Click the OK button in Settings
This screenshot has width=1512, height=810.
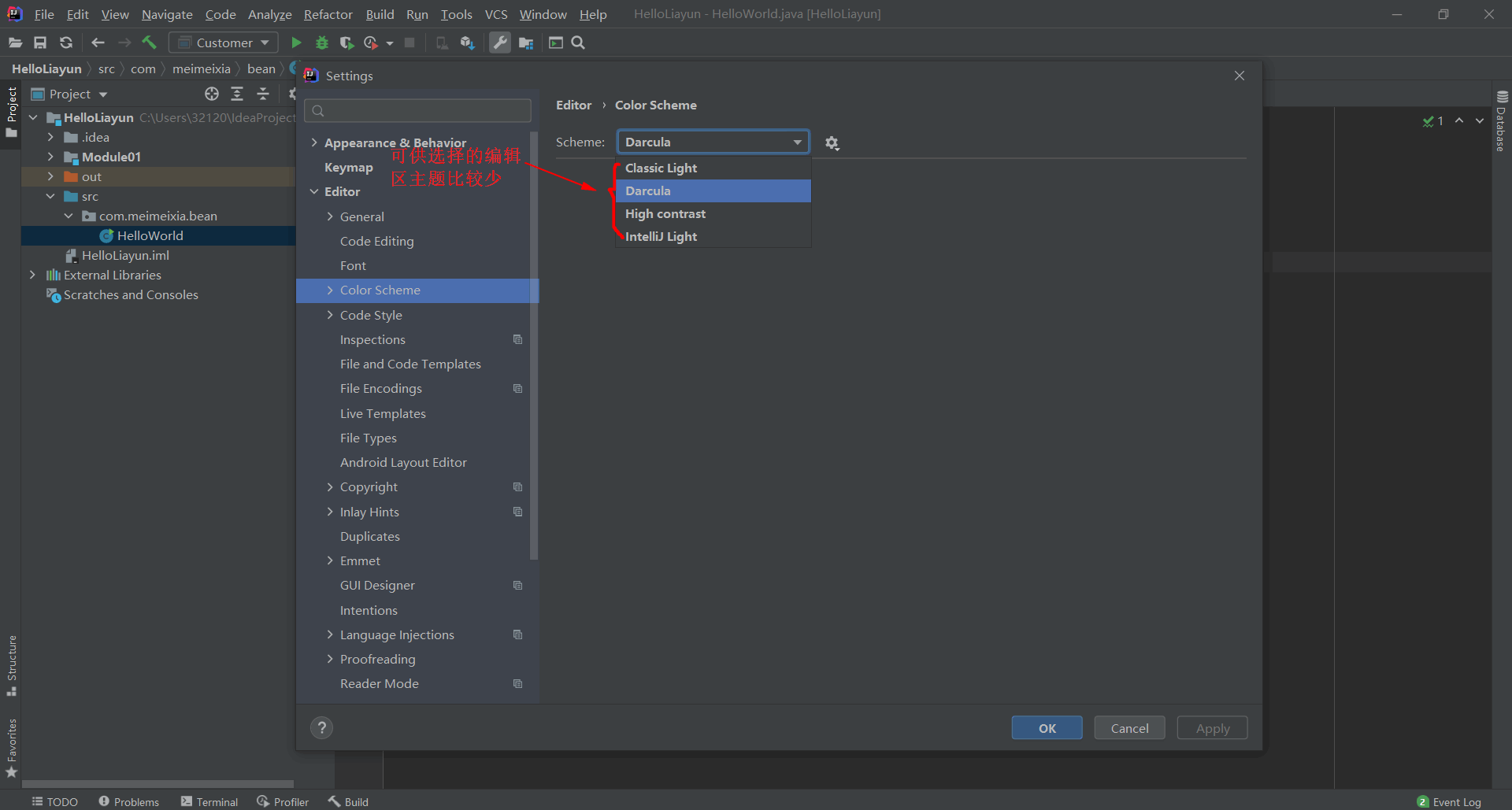coord(1047,728)
